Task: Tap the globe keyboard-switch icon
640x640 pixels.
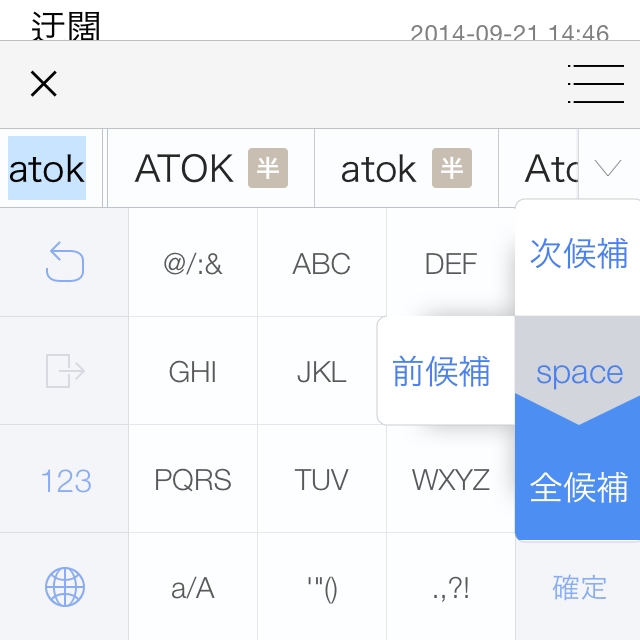Action: (64, 587)
